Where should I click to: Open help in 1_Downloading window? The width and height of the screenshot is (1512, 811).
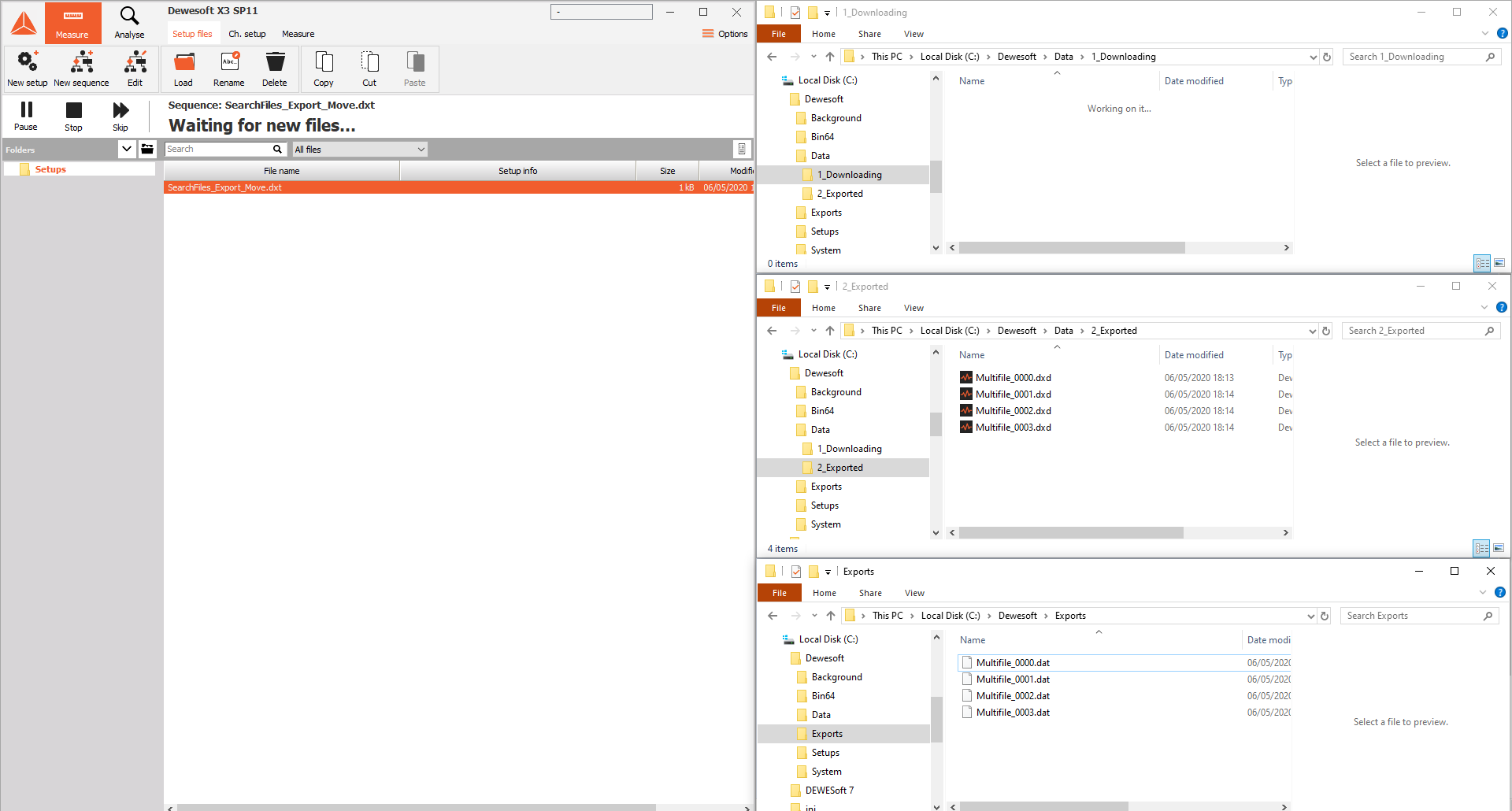1502,34
